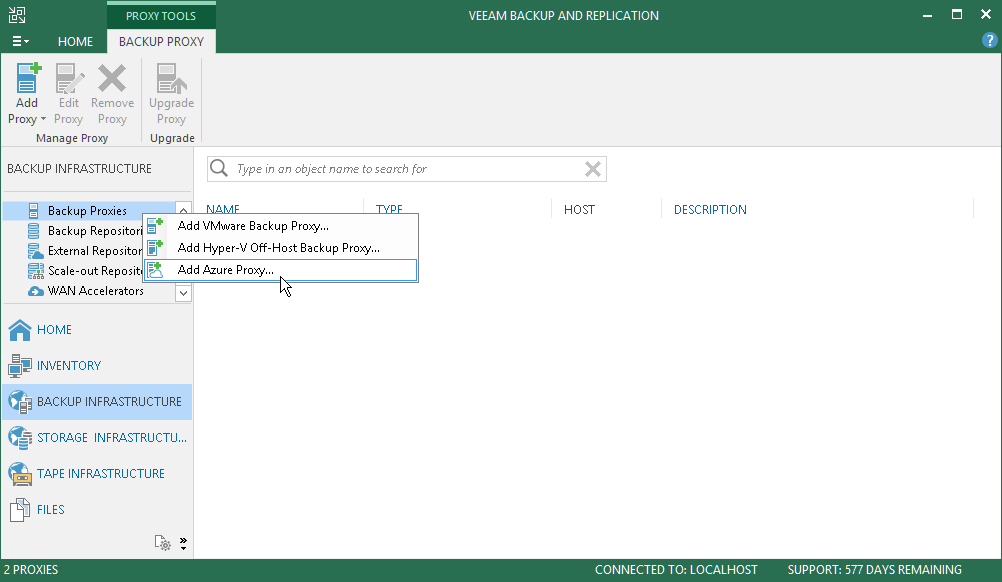Choose Add Azure Proxy menu item
Screen dimensions: 1002x582
281,270
